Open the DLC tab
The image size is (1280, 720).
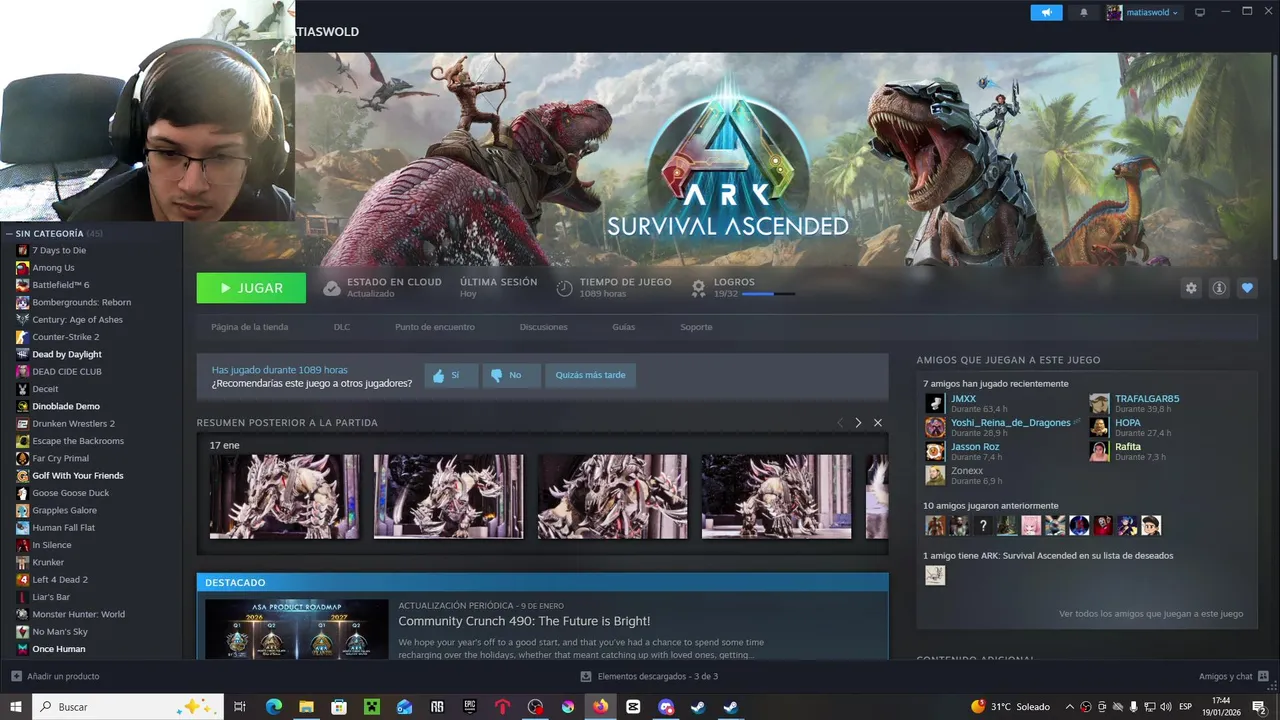coord(342,327)
